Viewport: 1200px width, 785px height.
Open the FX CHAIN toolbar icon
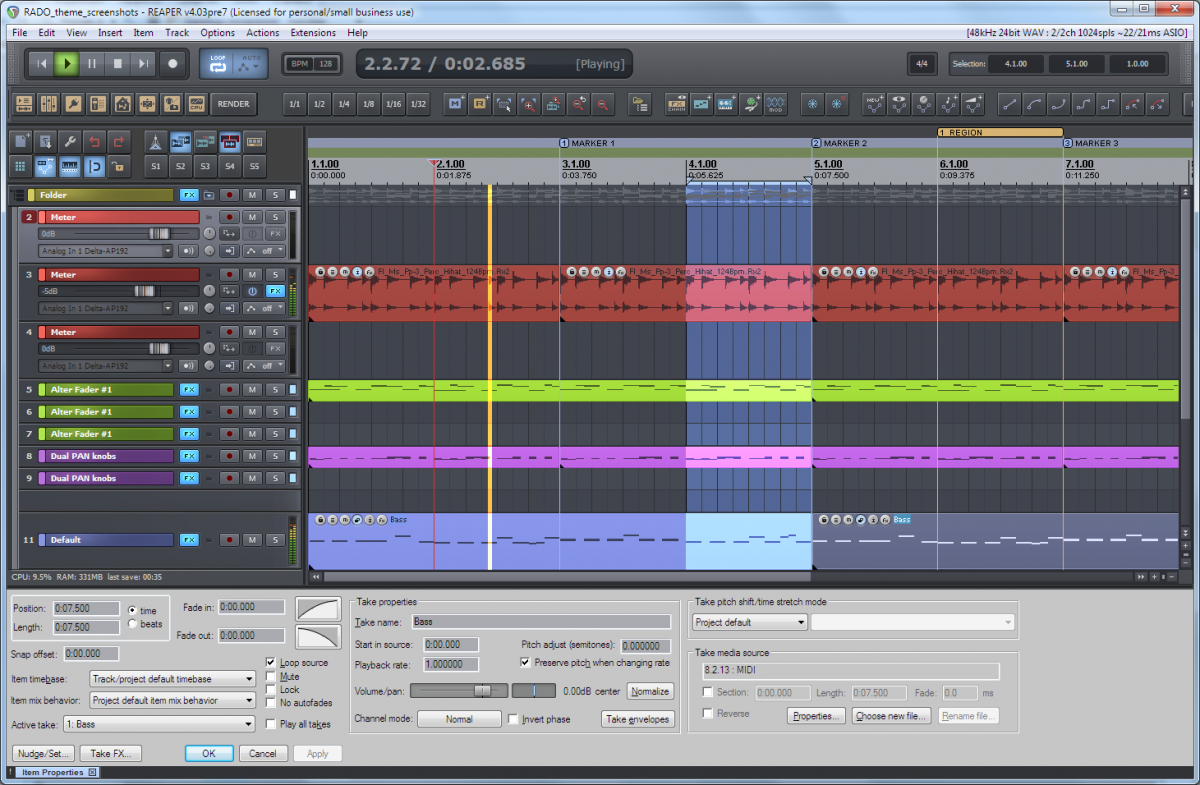click(x=677, y=104)
